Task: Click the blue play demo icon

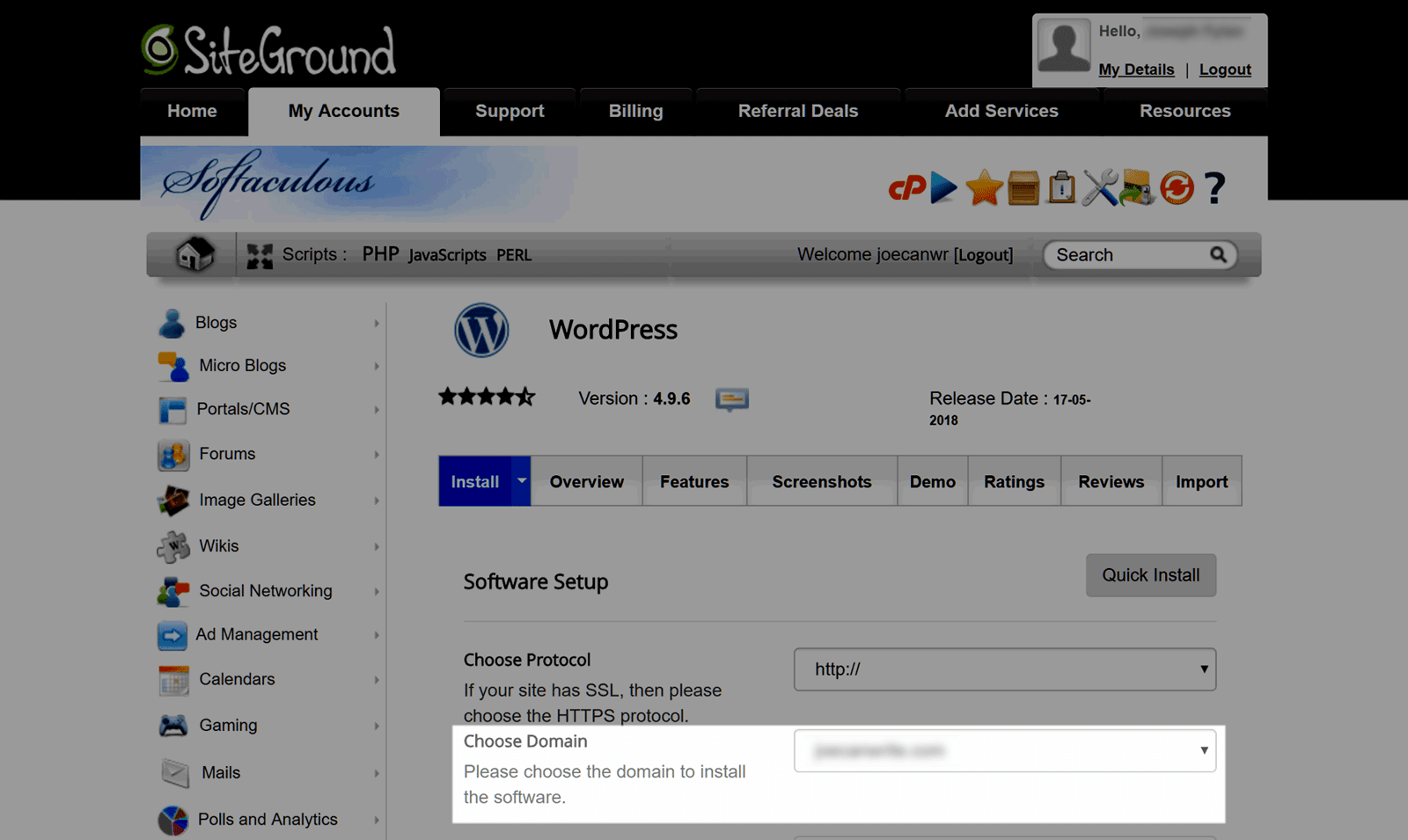Action: click(x=944, y=187)
